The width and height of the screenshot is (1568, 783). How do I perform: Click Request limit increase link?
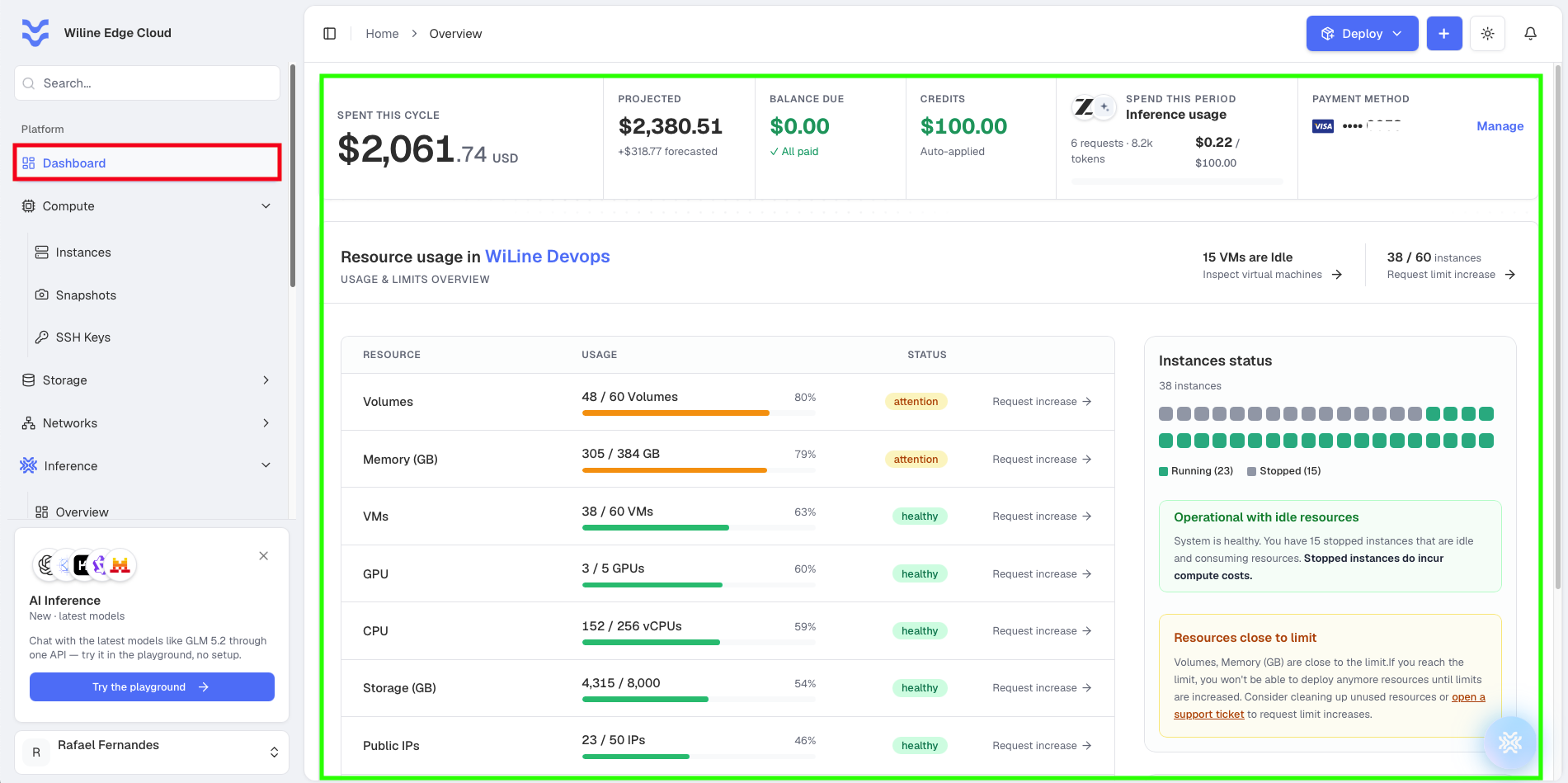[x=1451, y=275]
